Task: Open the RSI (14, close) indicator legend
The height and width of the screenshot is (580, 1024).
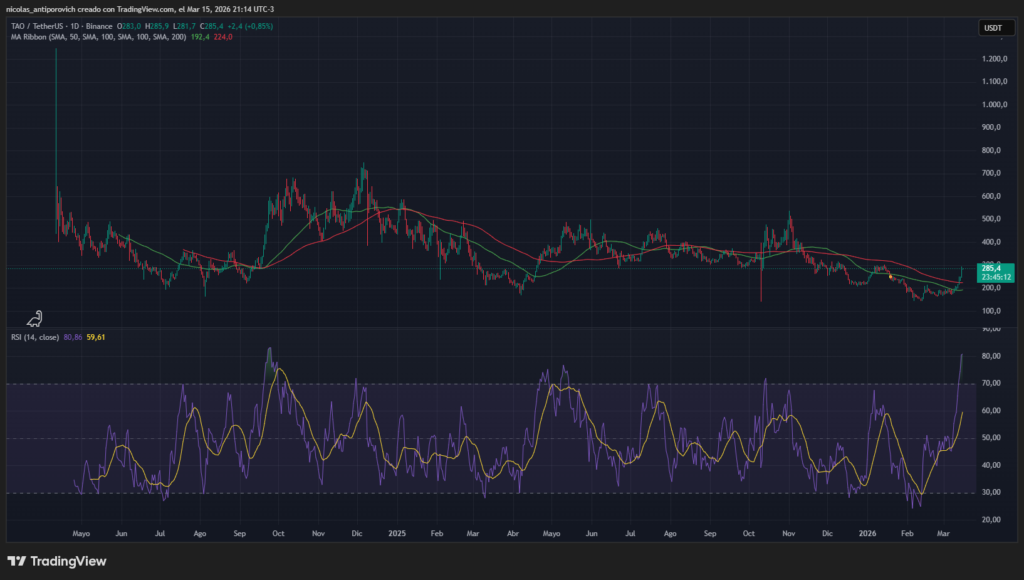Action: [35, 337]
